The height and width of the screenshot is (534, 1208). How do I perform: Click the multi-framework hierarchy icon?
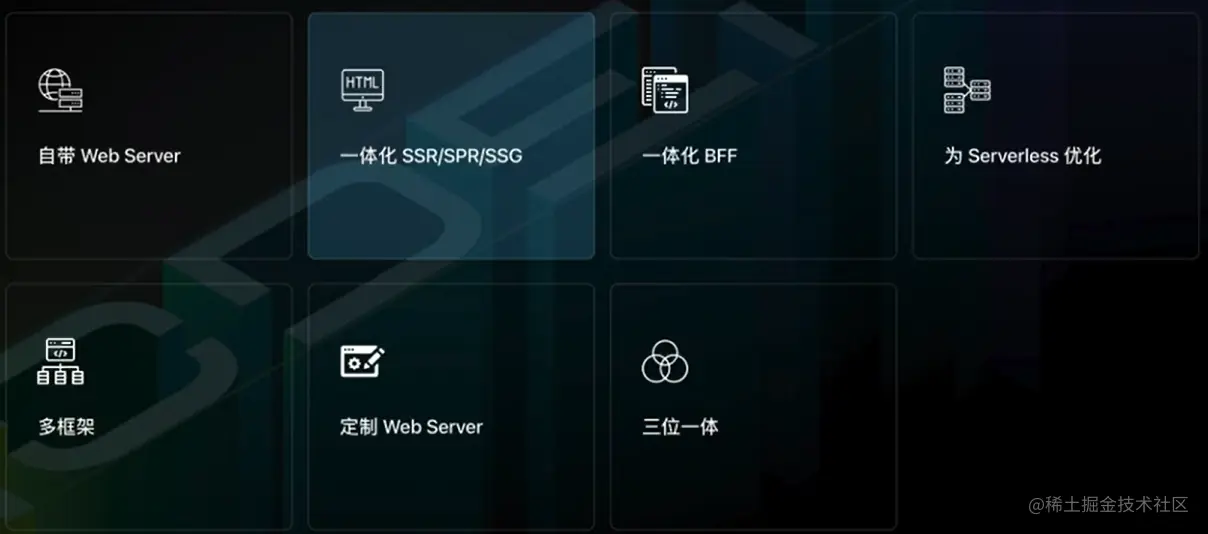click(60, 361)
